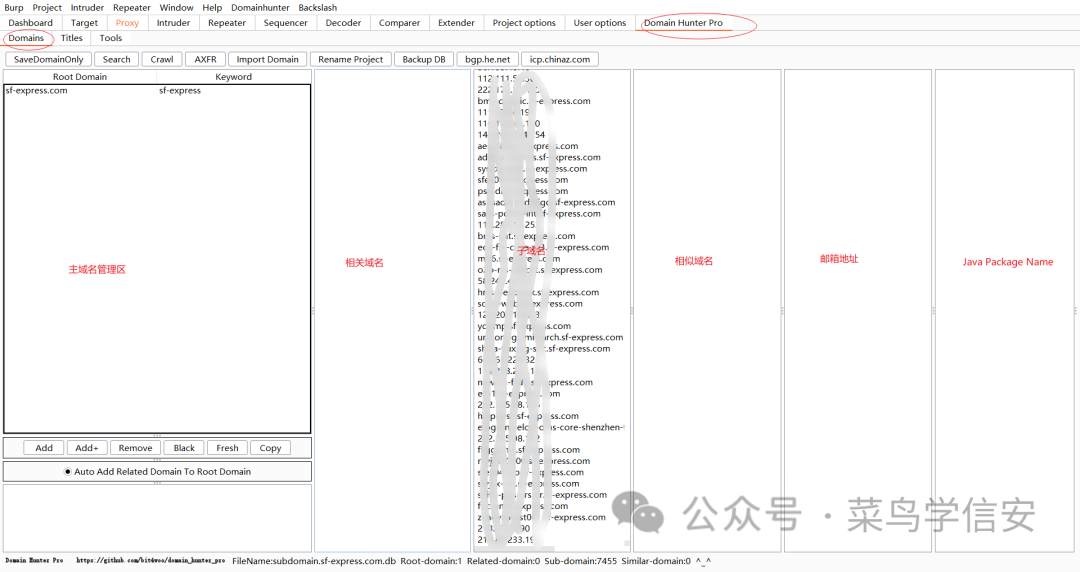
Task: Open the Window menu
Action: tap(176, 8)
